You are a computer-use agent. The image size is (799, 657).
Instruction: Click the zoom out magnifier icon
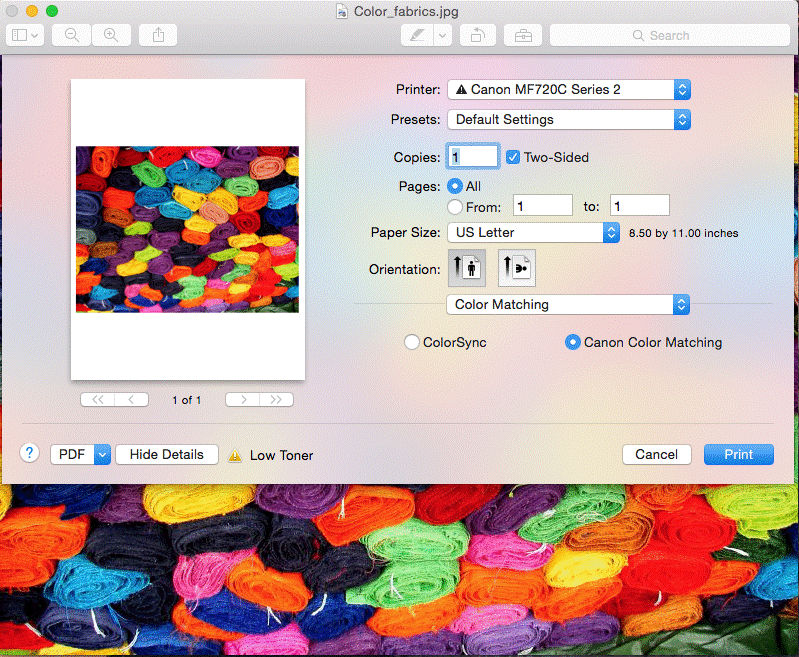[71, 35]
